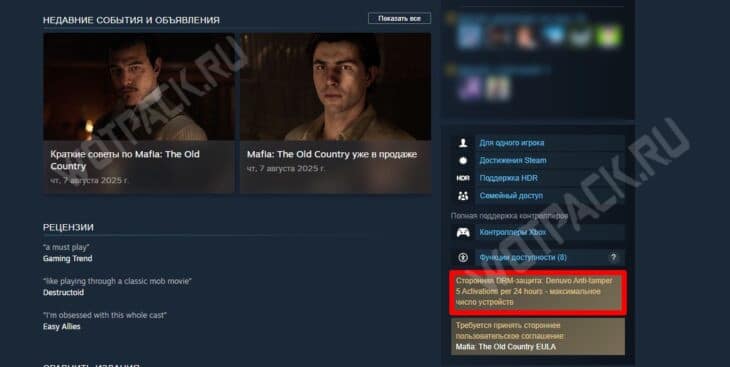The image size is (730, 367).
Task: Open the 'Достижения Steam' link
Action: (513, 161)
